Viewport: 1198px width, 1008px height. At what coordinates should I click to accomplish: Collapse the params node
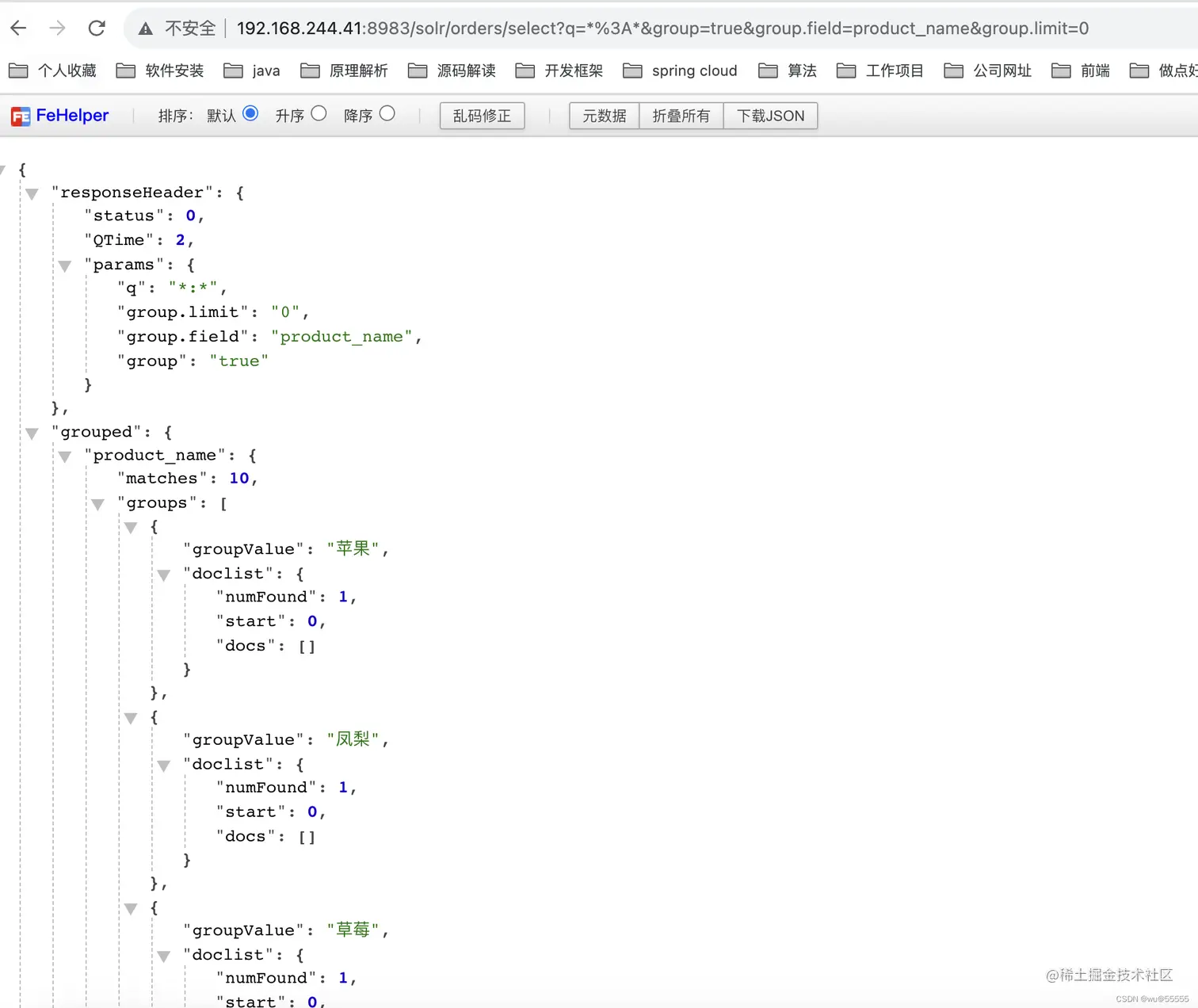click(x=65, y=266)
